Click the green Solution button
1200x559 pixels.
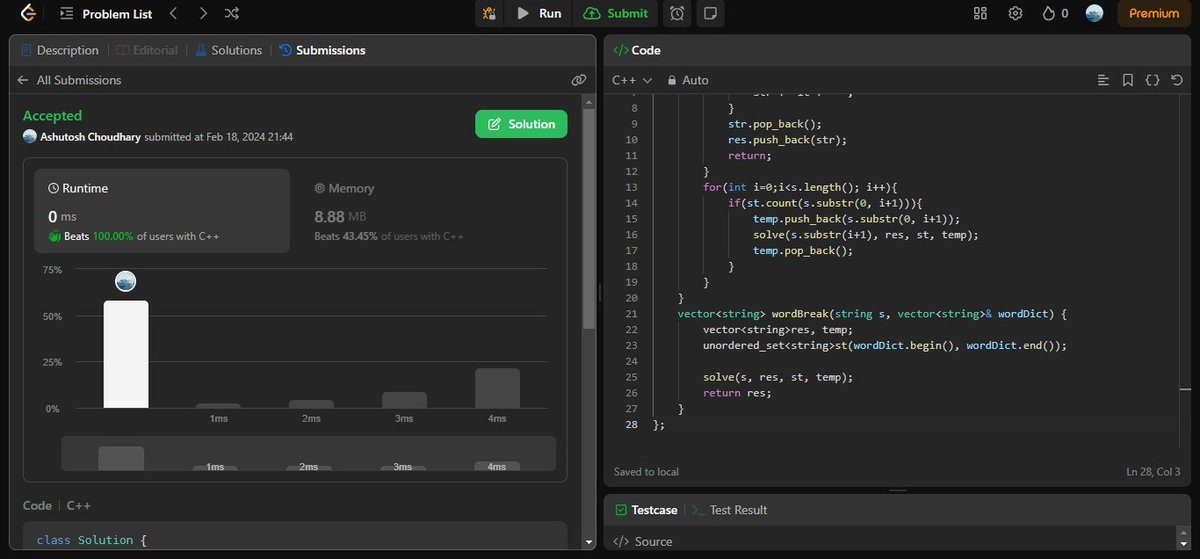coord(521,124)
